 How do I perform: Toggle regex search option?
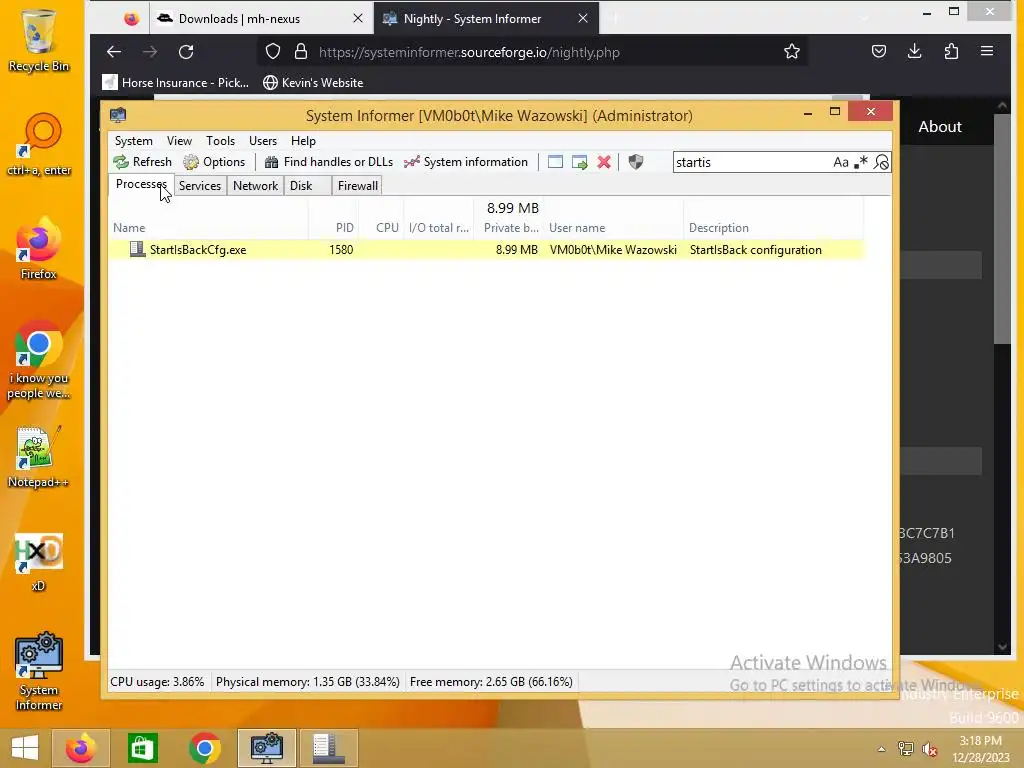[x=861, y=162]
